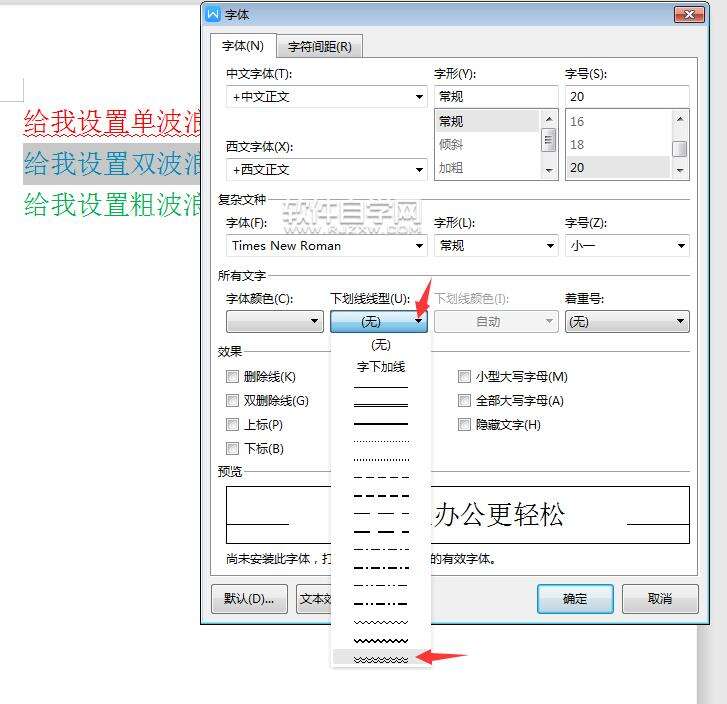The image size is (727, 704).
Task: Select the double line underline style
Action: [x=381, y=405]
